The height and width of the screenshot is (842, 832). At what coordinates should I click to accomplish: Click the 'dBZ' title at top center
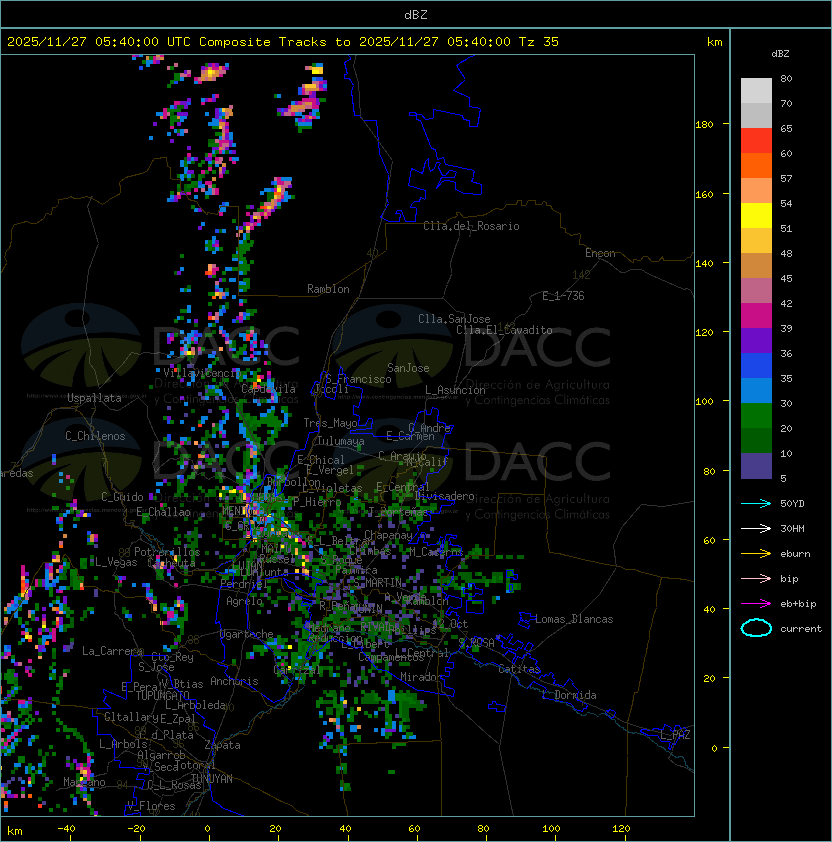tap(416, 14)
